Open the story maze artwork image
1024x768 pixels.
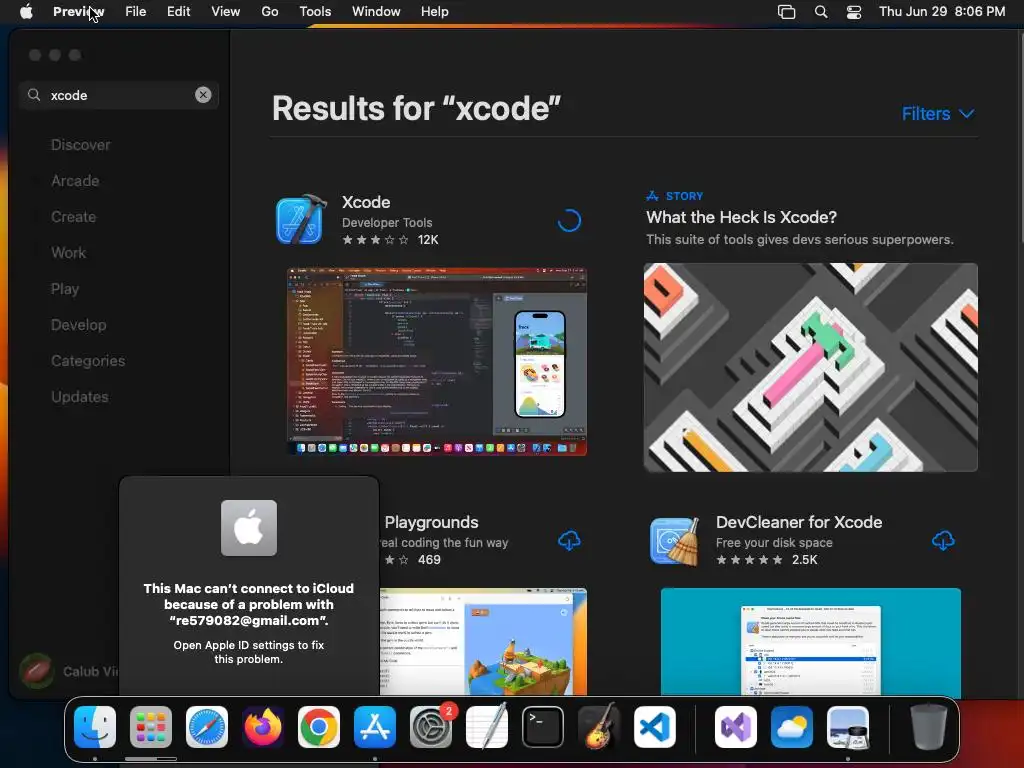tap(810, 367)
